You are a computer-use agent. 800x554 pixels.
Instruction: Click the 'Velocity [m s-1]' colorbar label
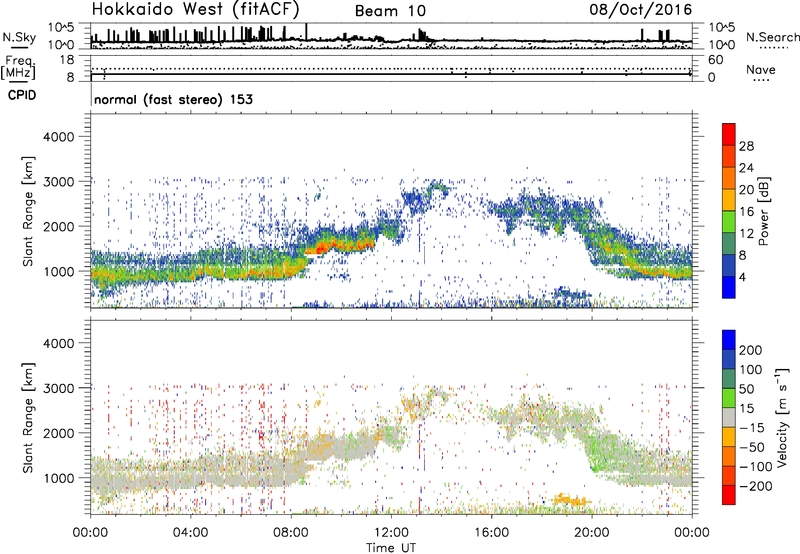pyautogui.click(x=781, y=417)
